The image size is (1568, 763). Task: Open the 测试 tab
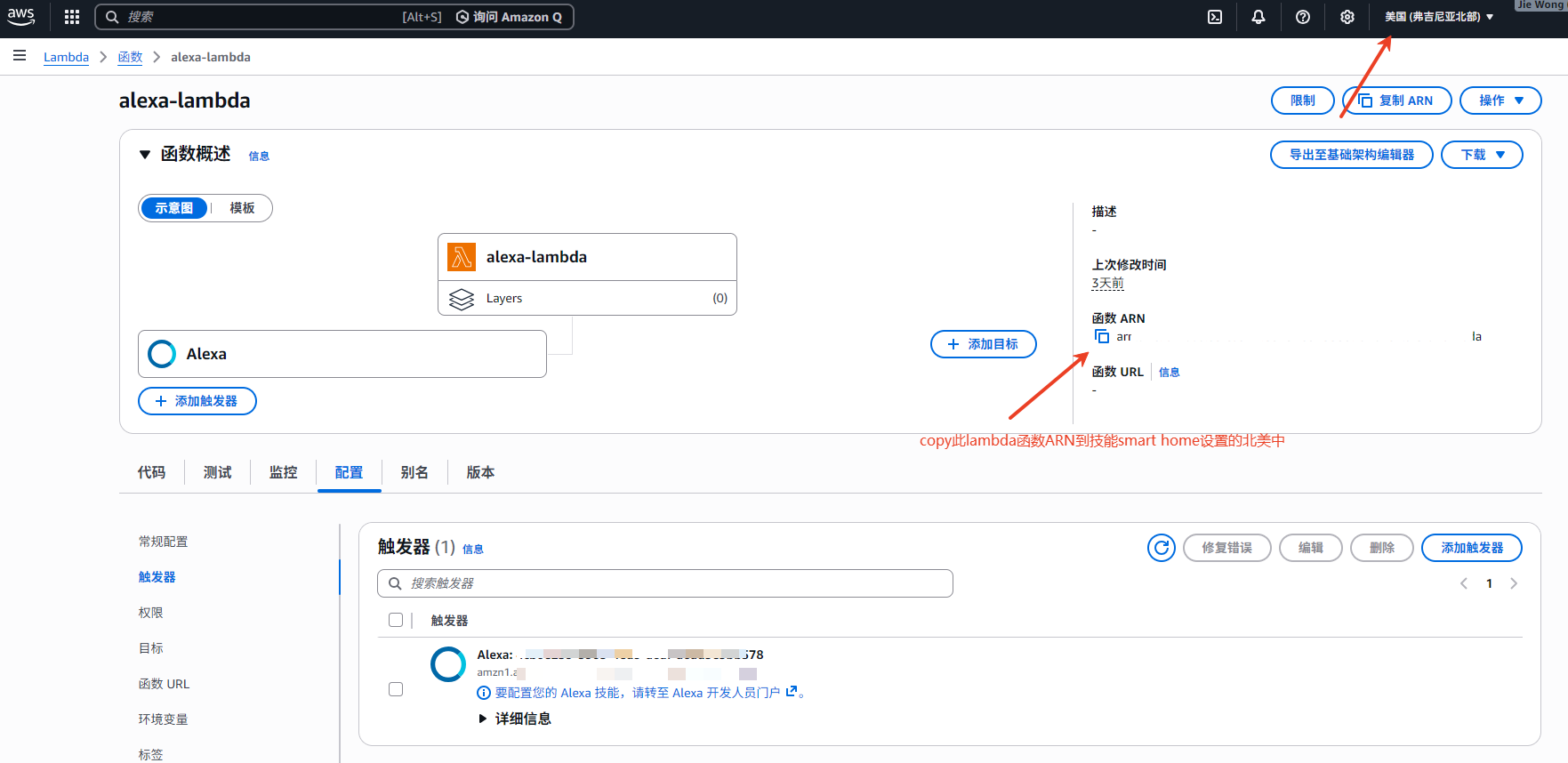[218, 472]
